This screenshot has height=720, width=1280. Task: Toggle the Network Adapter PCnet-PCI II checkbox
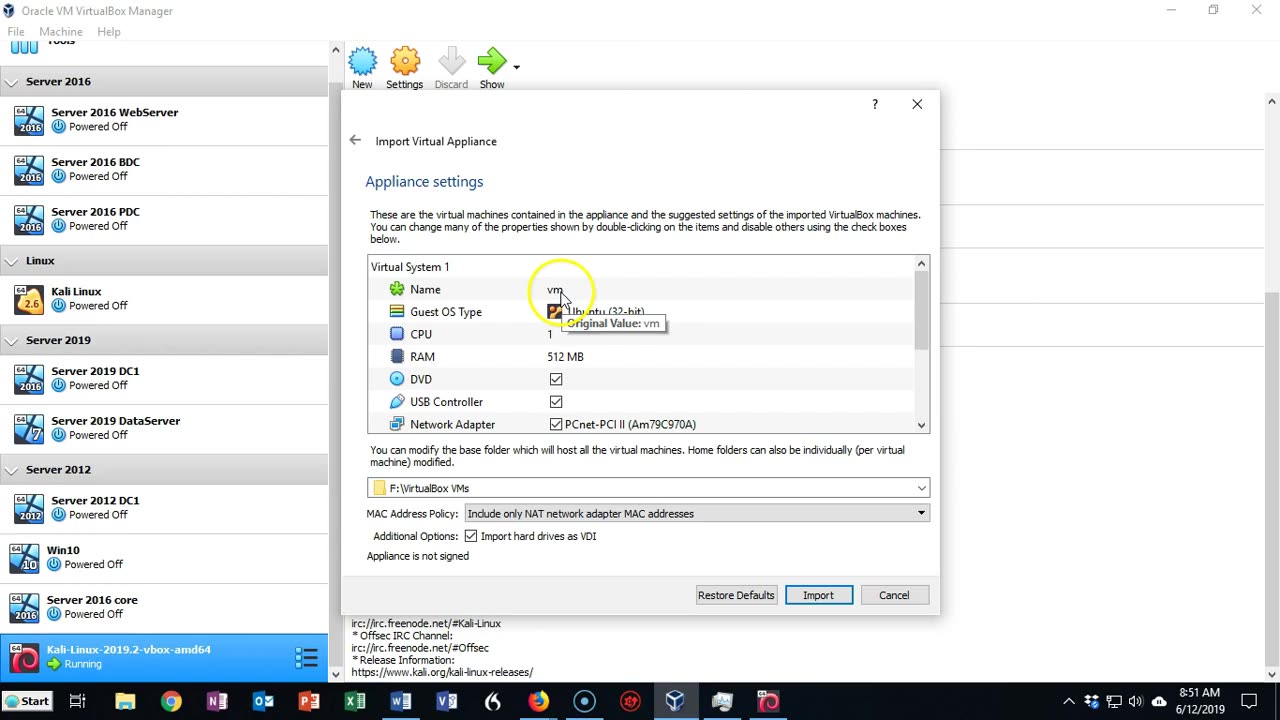click(556, 424)
